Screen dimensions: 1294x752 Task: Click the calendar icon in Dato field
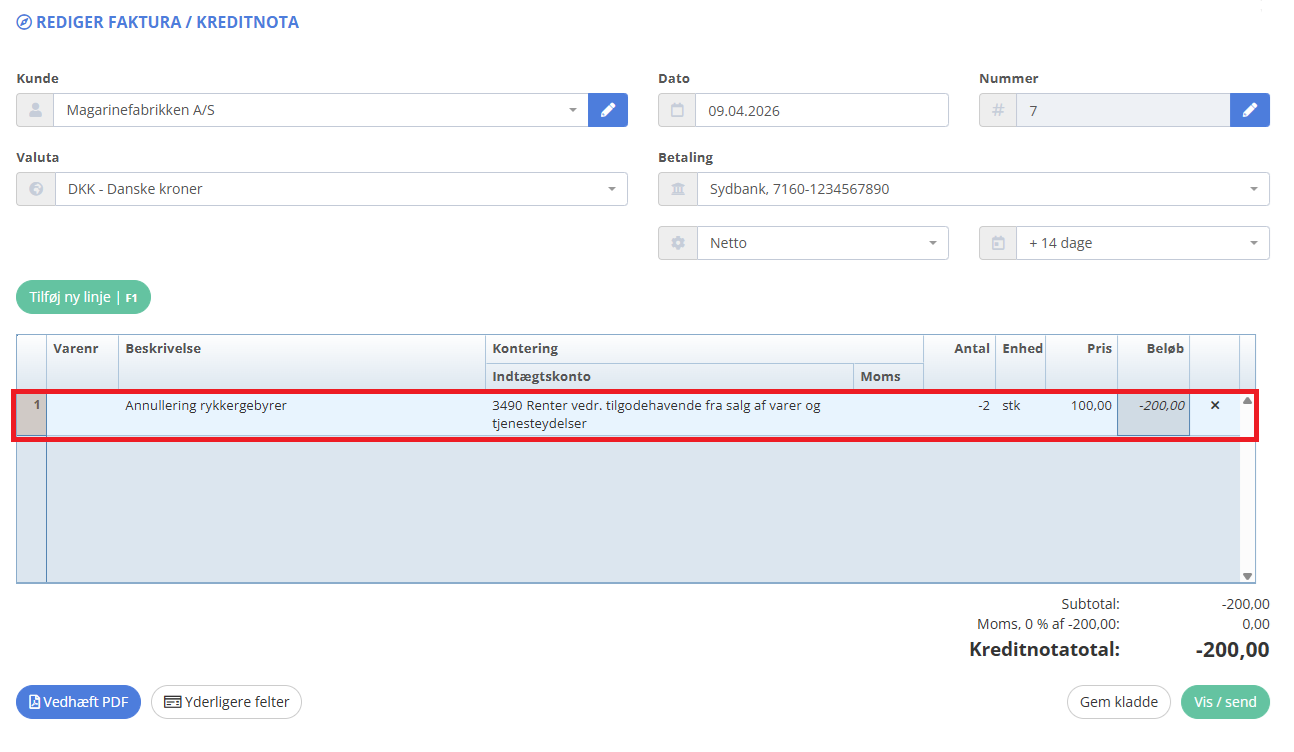coord(677,110)
